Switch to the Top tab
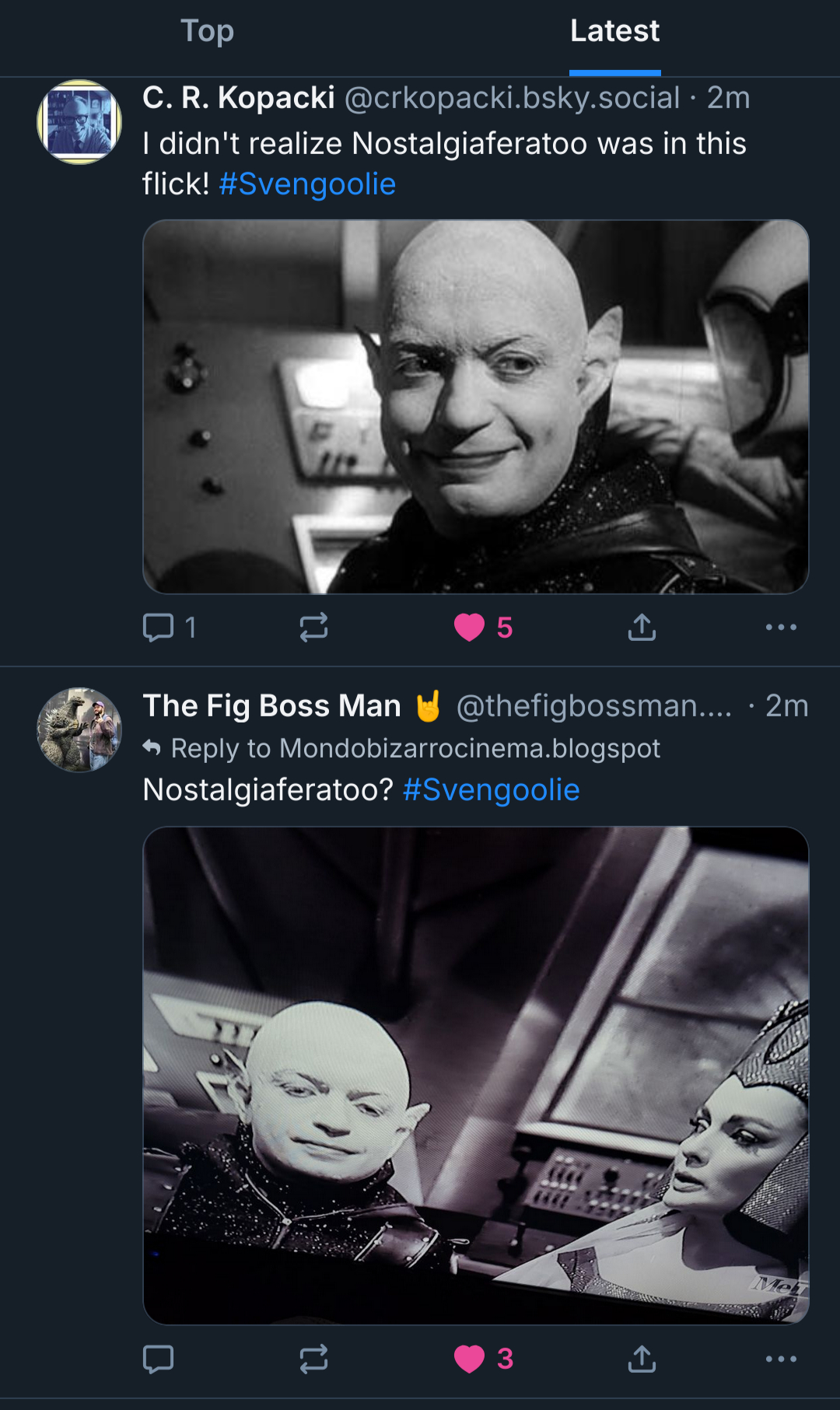The width and height of the screenshot is (840, 1410). pyautogui.click(x=207, y=32)
